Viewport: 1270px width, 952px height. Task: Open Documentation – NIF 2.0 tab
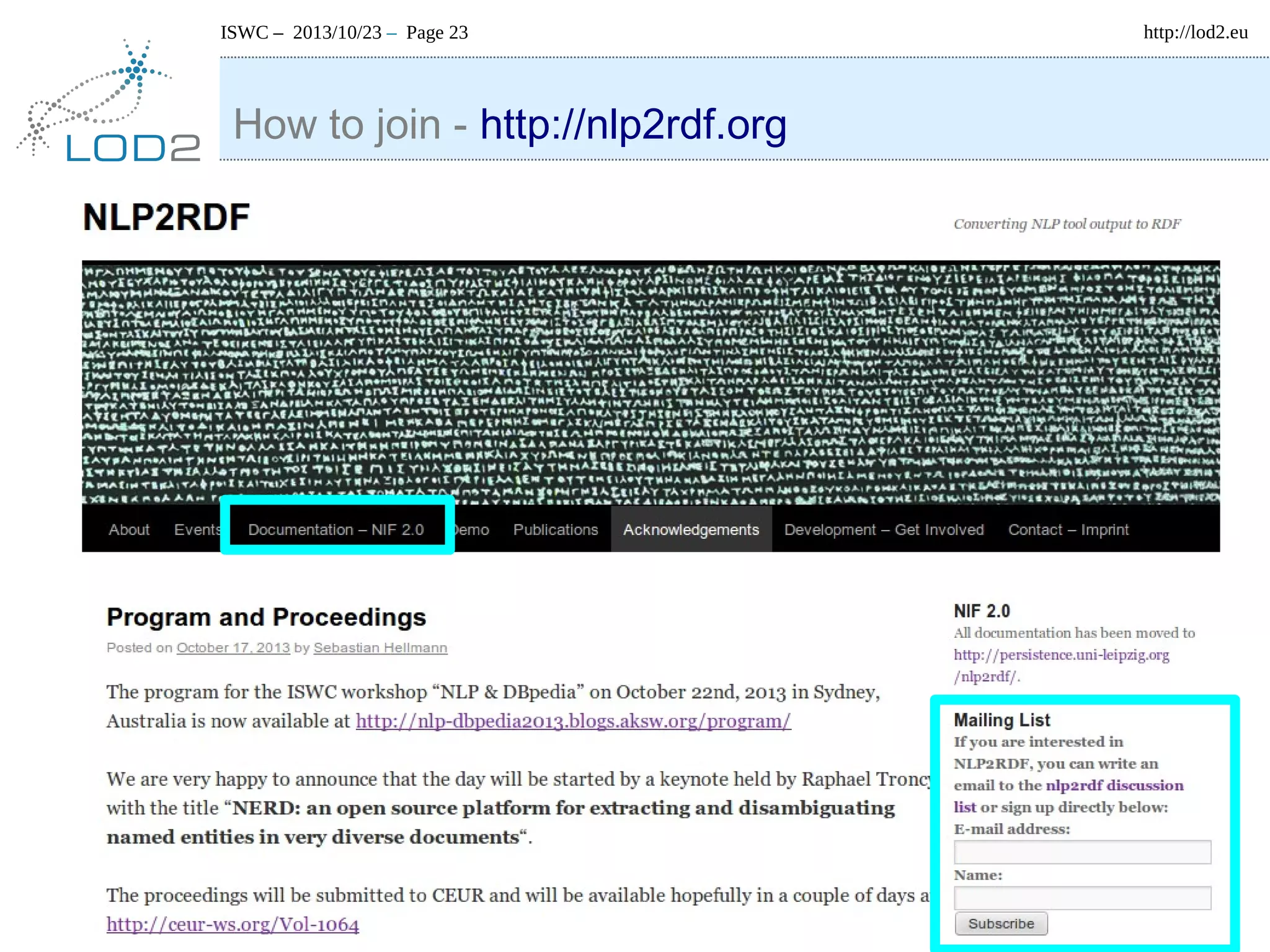pyautogui.click(x=335, y=530)
